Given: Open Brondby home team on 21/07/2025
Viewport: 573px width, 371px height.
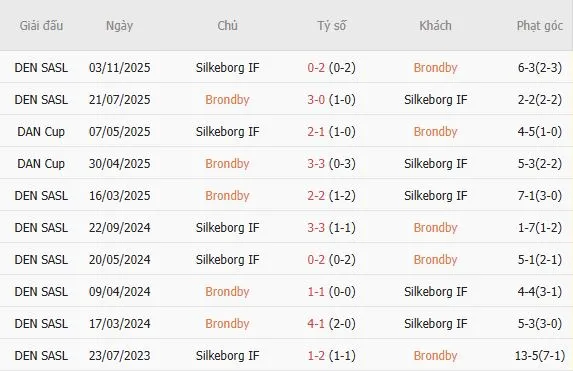Looking at the screenshot, I should [227, 99].
